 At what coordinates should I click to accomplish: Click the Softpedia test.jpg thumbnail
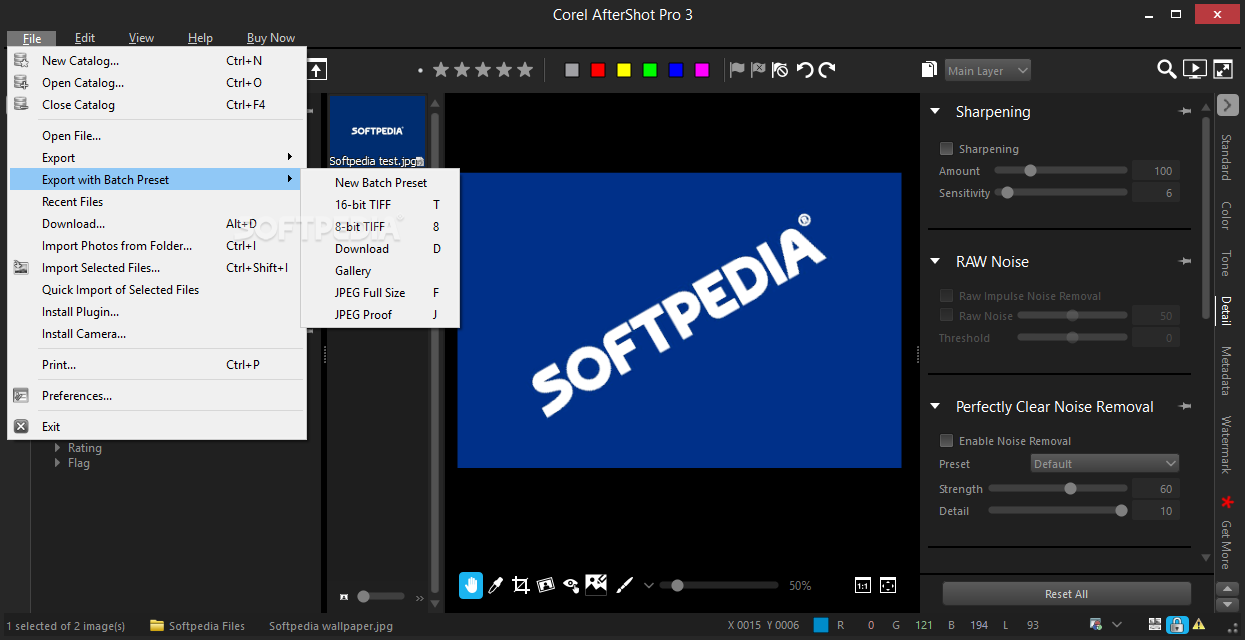click(377, 132)
